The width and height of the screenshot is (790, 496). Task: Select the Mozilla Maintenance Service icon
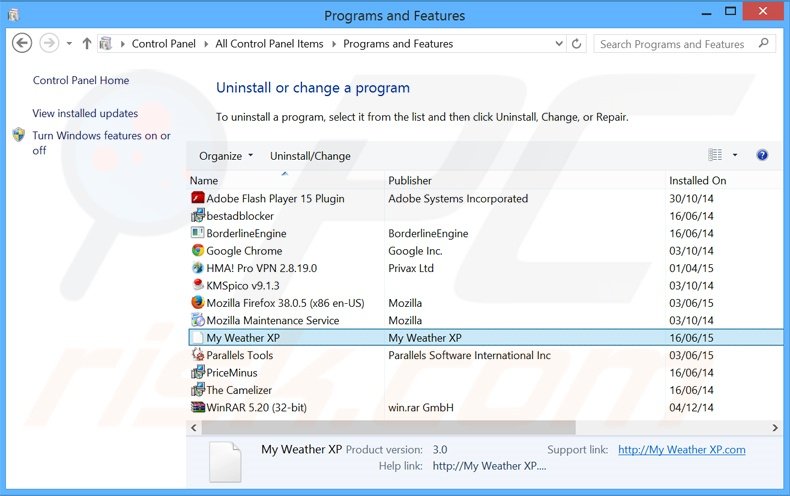click(x=198, y=320)
